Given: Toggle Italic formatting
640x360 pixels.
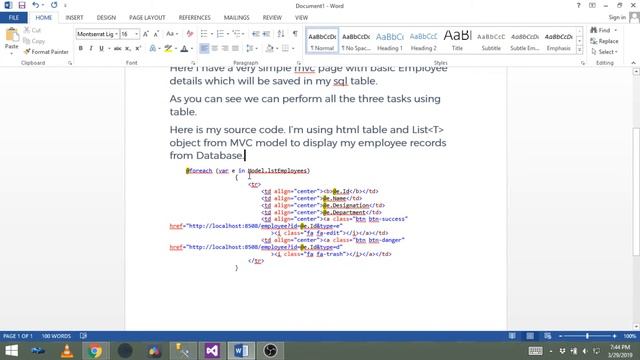Looking at the screenshot, I should (91, 49).
